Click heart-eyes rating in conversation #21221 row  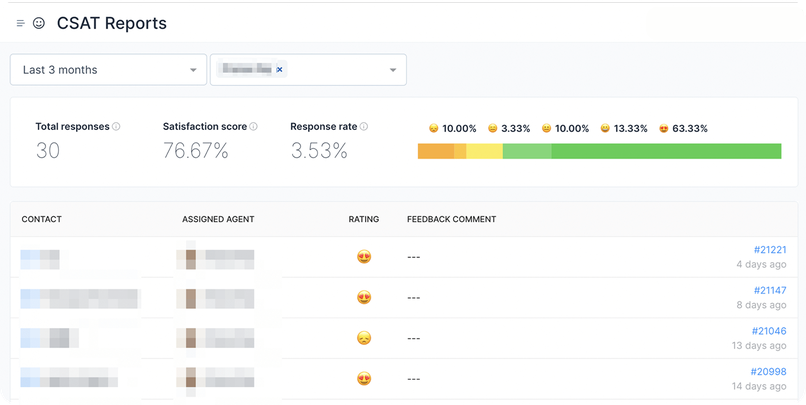click(364, 257)
